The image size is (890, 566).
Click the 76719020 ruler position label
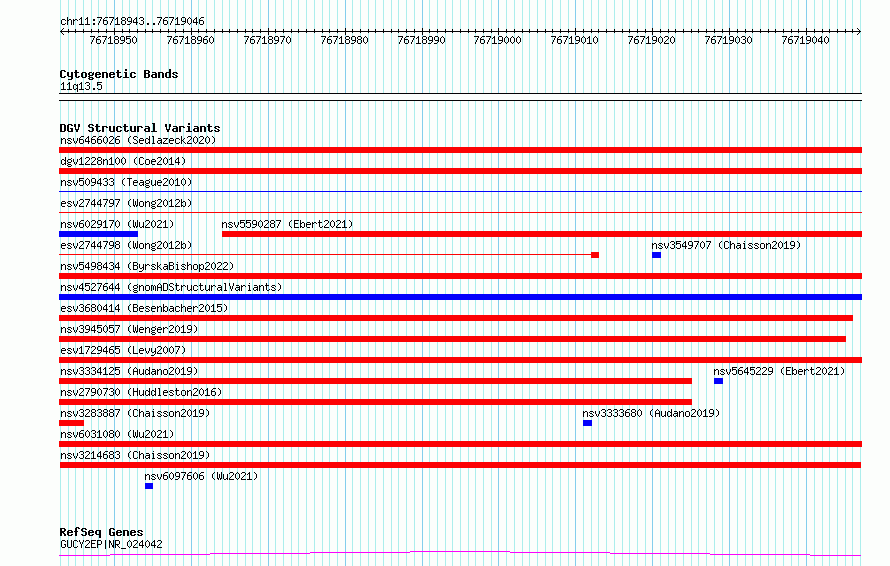tap(652, 40)
